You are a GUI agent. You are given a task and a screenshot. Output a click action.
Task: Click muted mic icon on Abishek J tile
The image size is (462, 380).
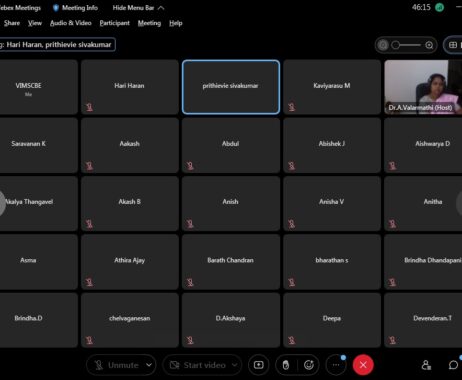click(x=292, y=166)
